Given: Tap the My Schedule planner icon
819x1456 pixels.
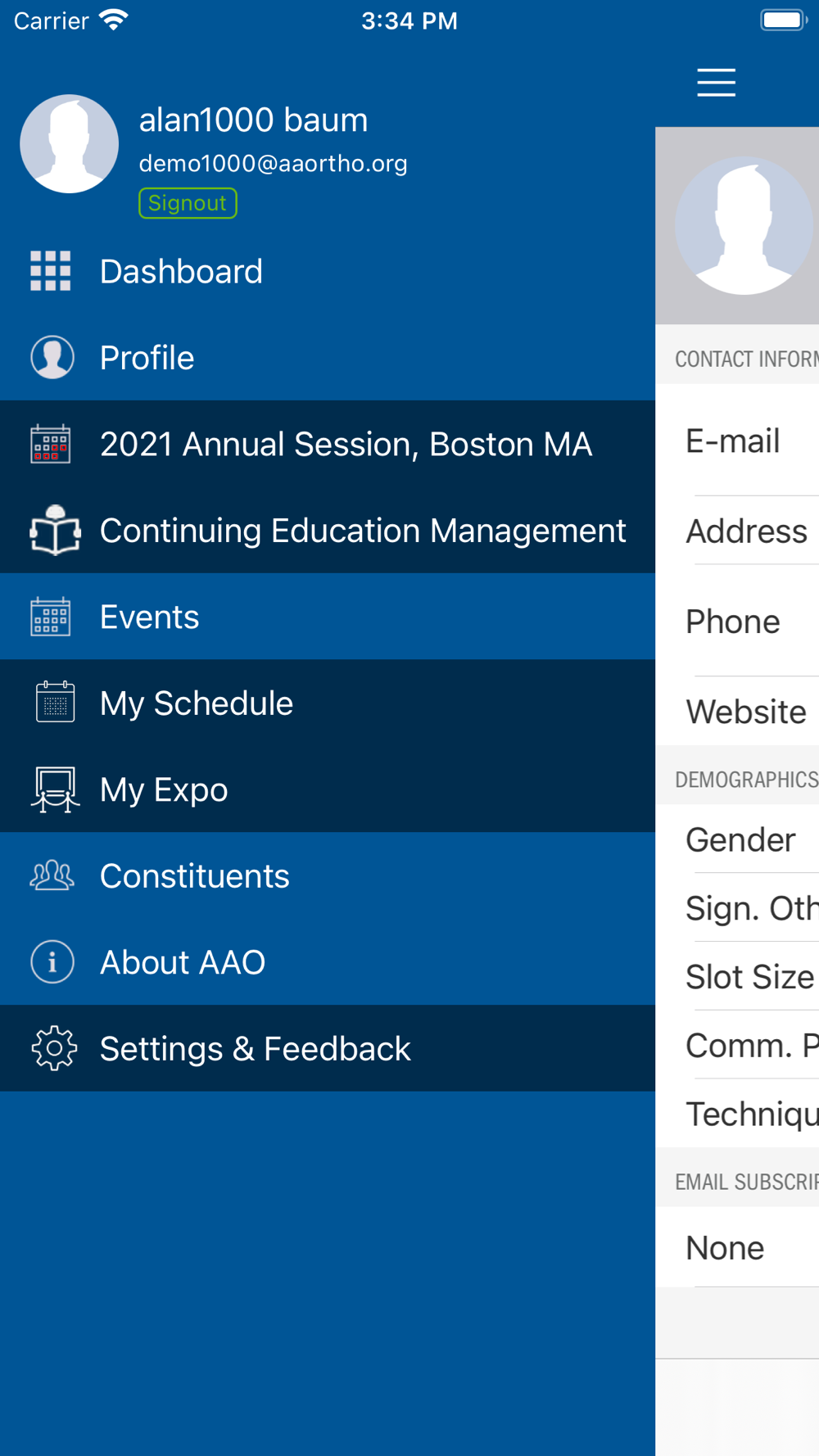Looking at the screenshot, I should (x=55, y=703).
